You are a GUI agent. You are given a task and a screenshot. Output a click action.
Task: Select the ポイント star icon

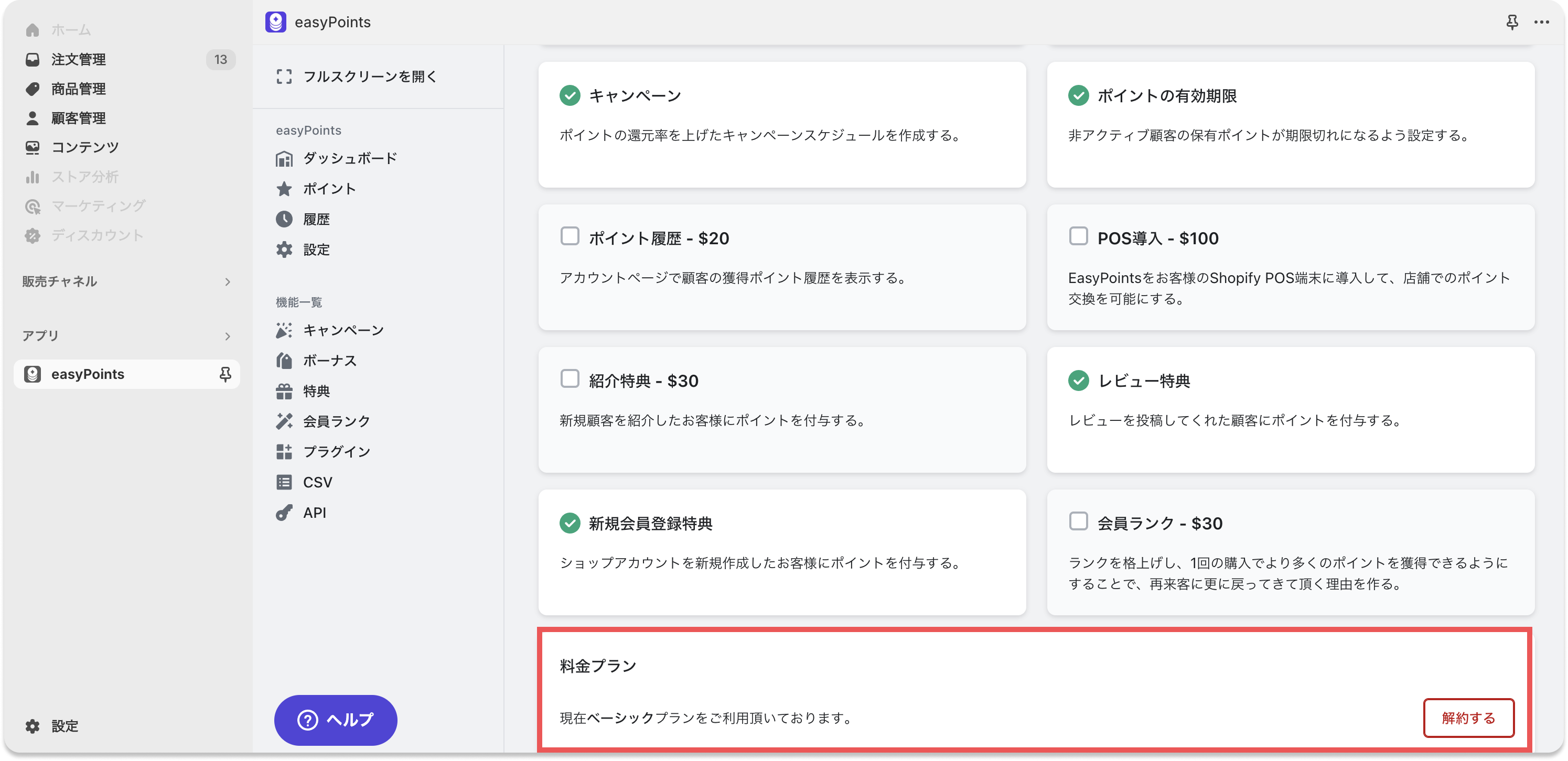[284, 189]
